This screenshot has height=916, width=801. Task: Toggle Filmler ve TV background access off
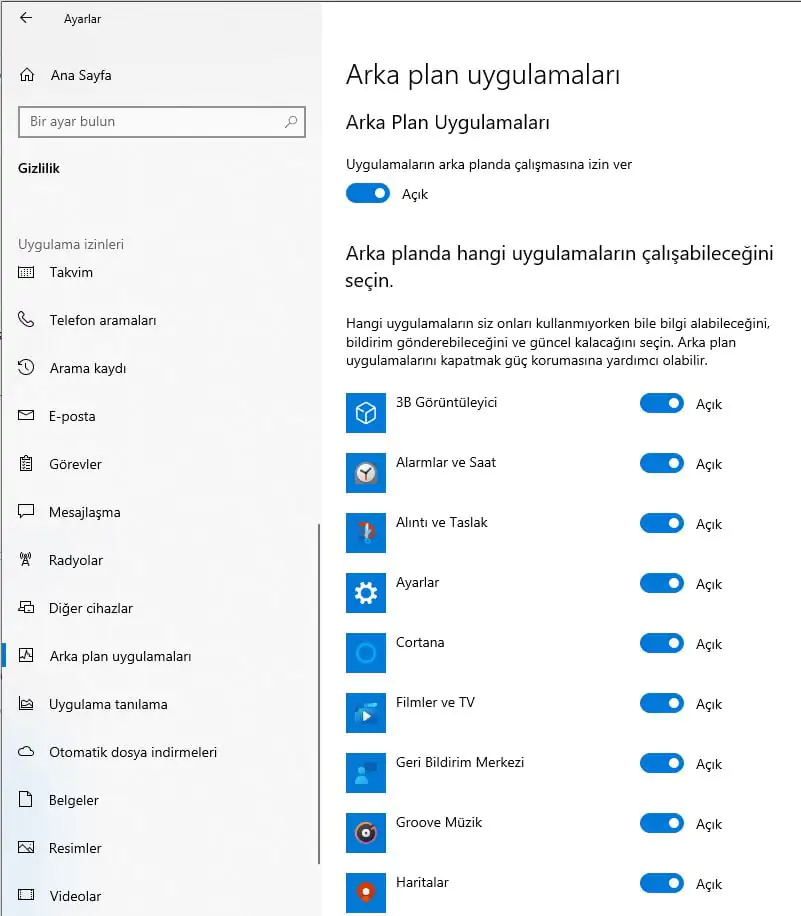coord(662,704)
